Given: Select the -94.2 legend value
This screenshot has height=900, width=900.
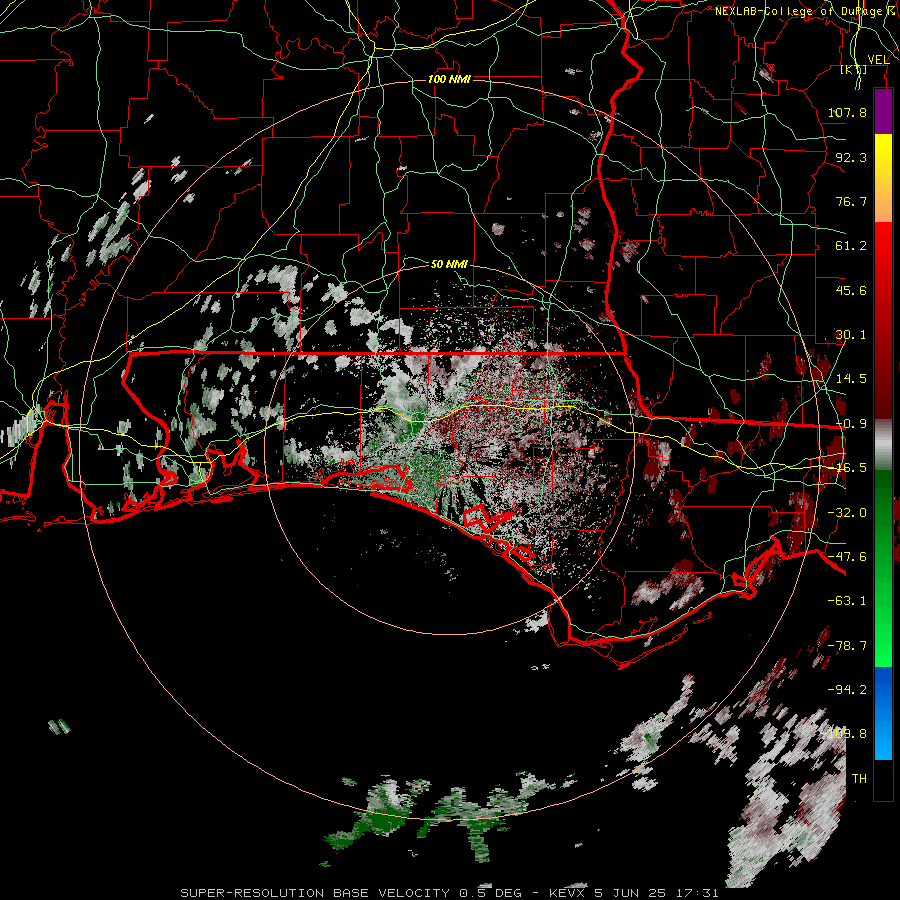Looking at the screenshot, I should [x=847, y=689].
